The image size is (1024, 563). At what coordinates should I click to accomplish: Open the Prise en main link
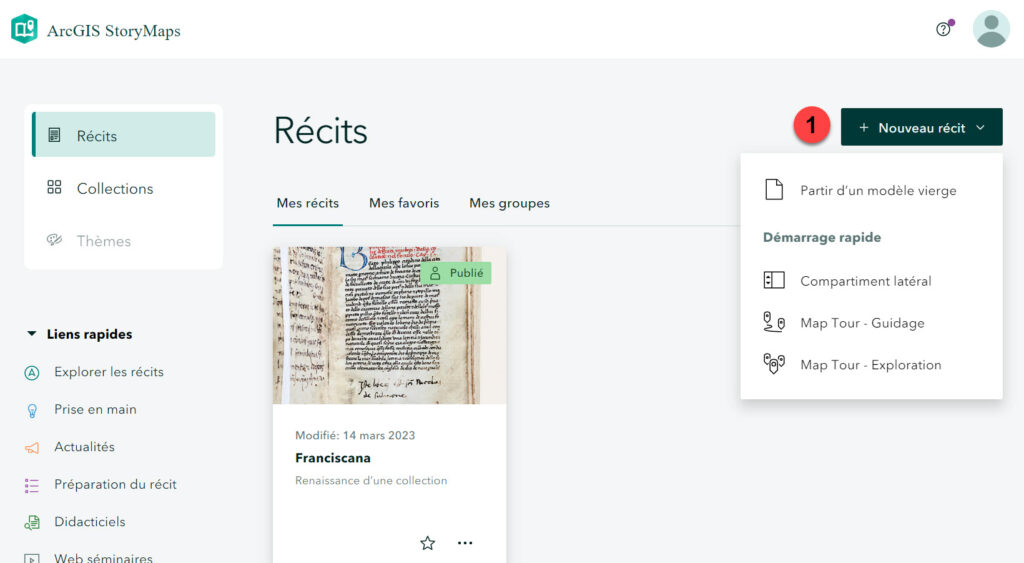pos(95,409)
